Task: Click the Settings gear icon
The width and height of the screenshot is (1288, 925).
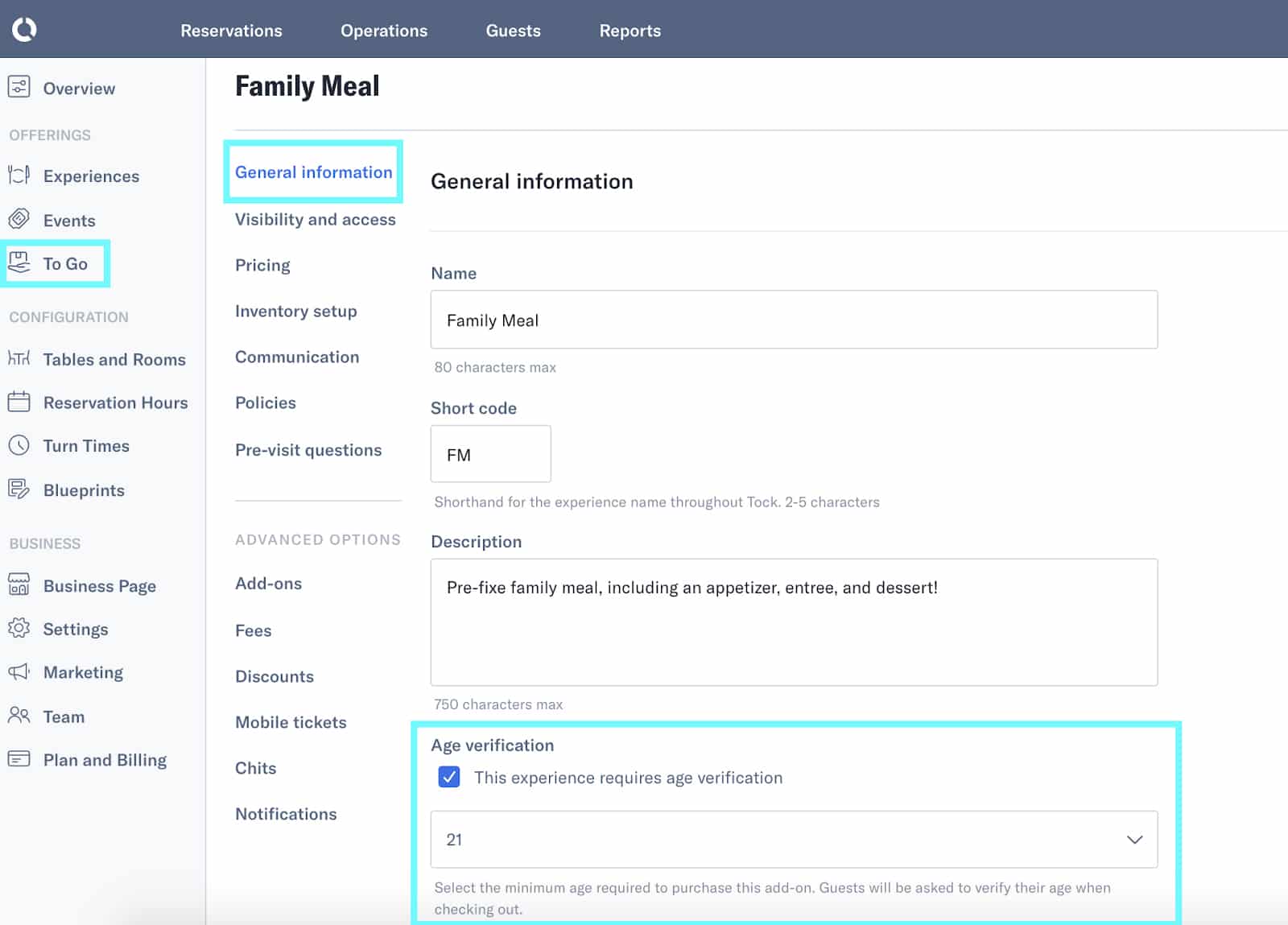Action: 19,628
